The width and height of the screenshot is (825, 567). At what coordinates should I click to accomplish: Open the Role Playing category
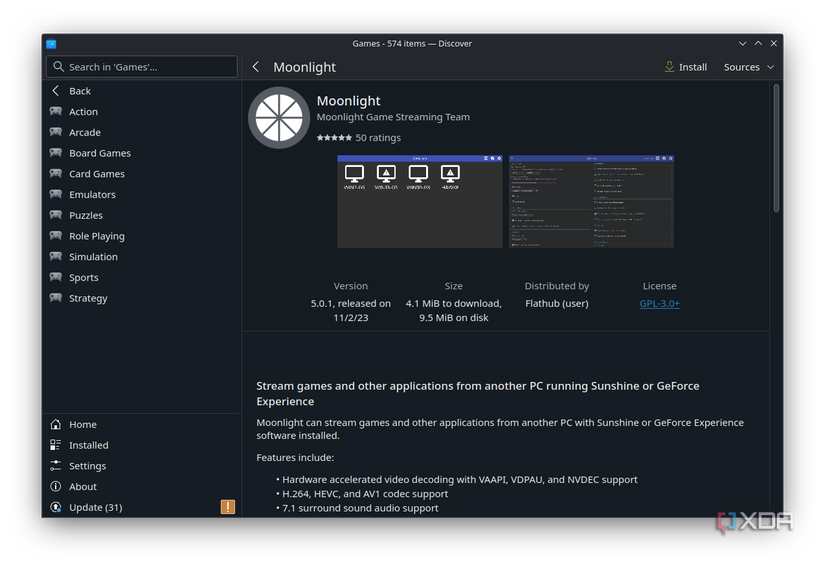point(96,236)
